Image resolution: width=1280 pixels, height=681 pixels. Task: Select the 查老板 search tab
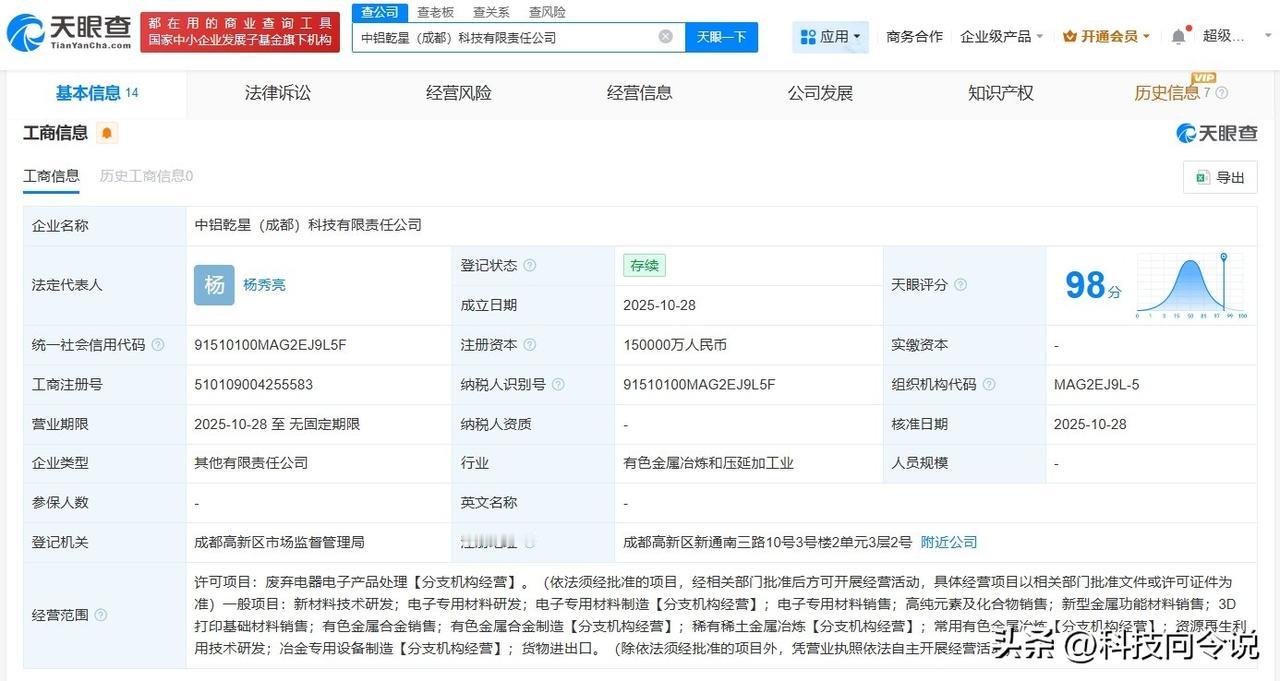(x=435, y=12)
